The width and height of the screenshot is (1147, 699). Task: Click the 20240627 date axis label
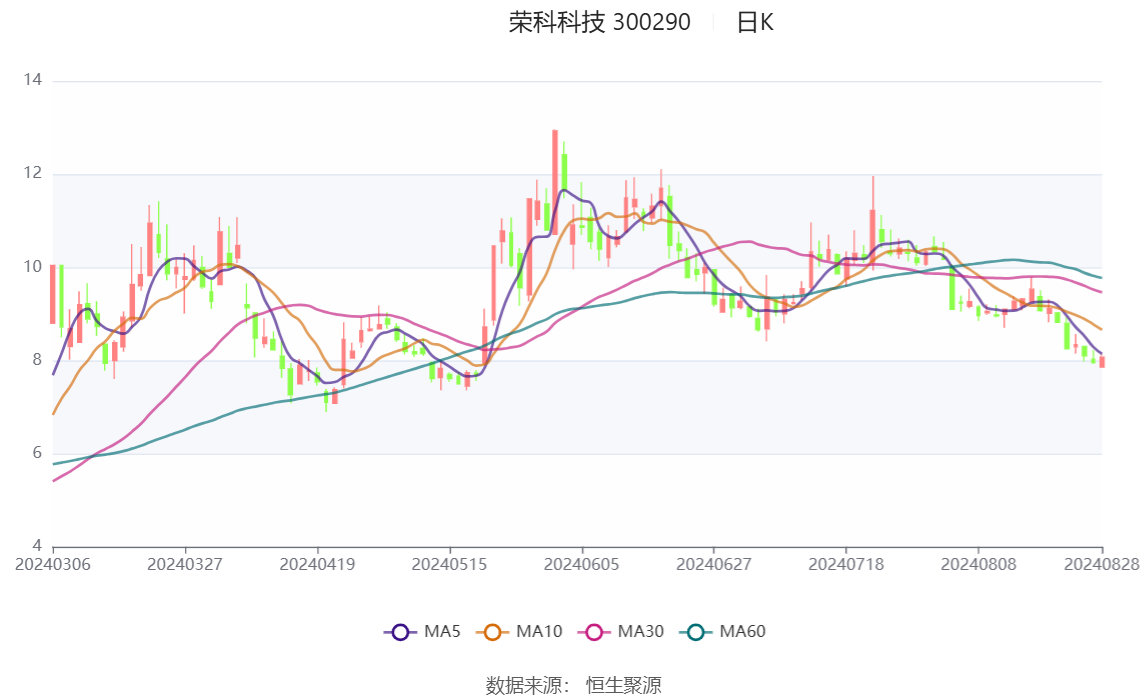(714, 564)
